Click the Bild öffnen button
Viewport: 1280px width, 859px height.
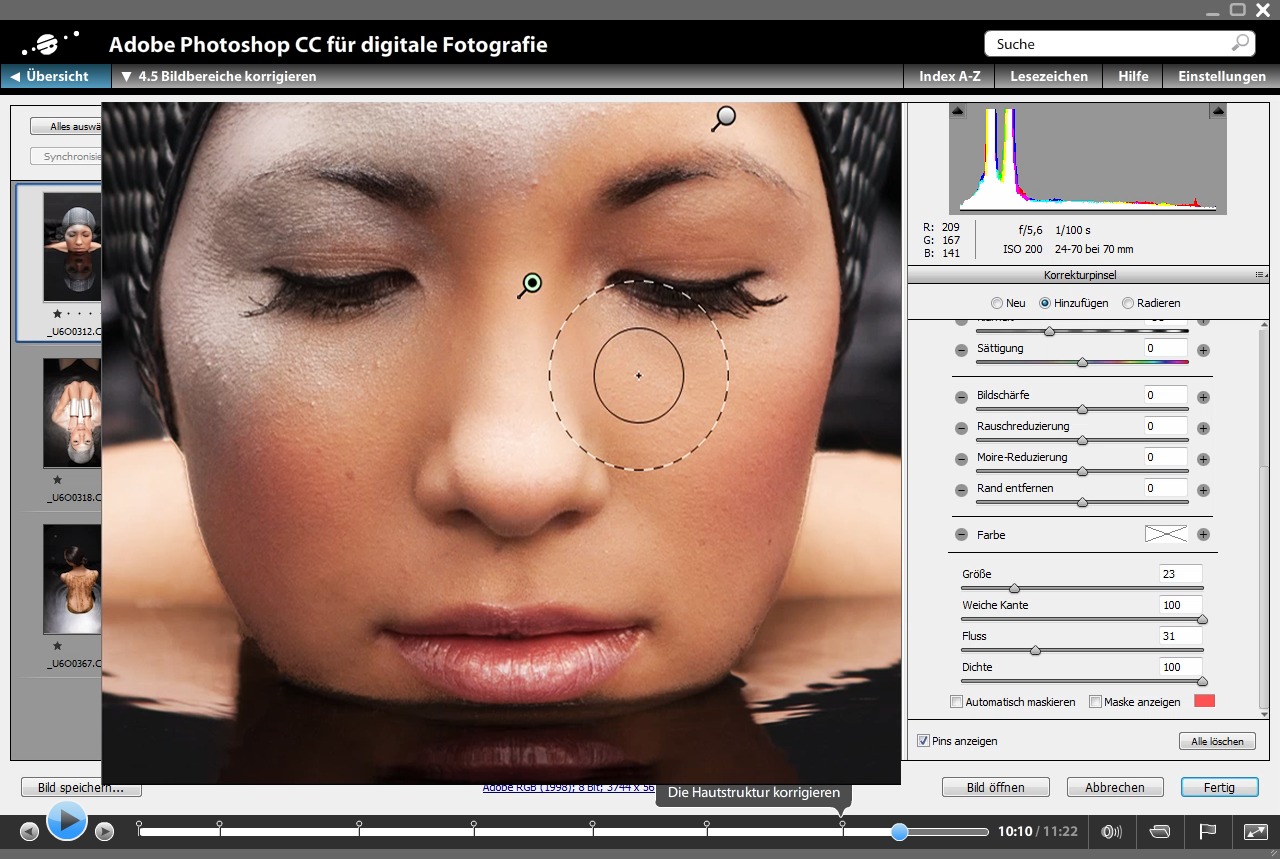coord(995,787)
